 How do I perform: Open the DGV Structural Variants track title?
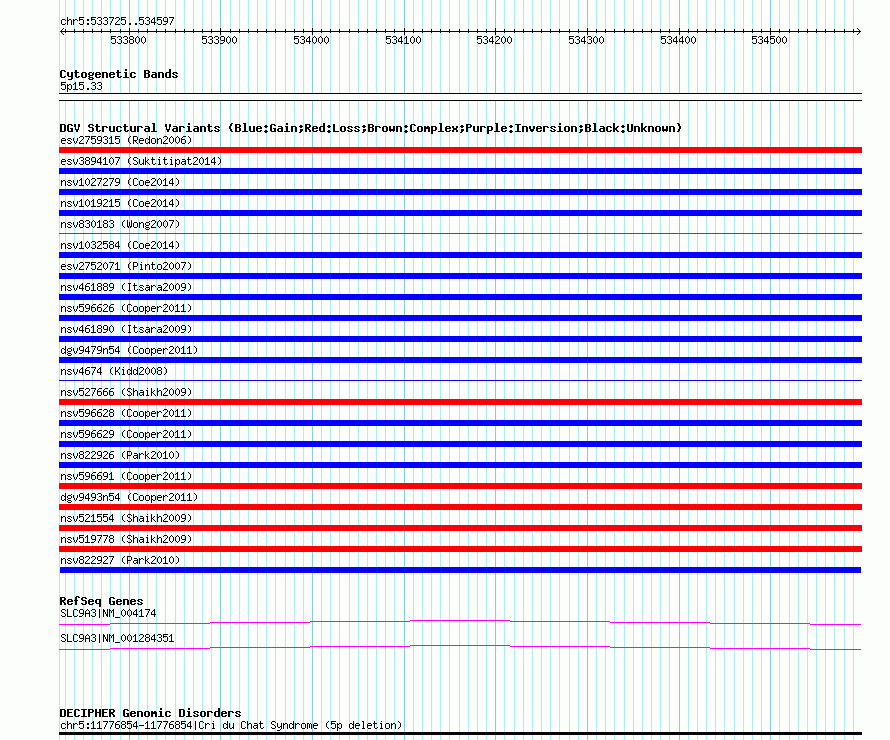click(370, 128)
